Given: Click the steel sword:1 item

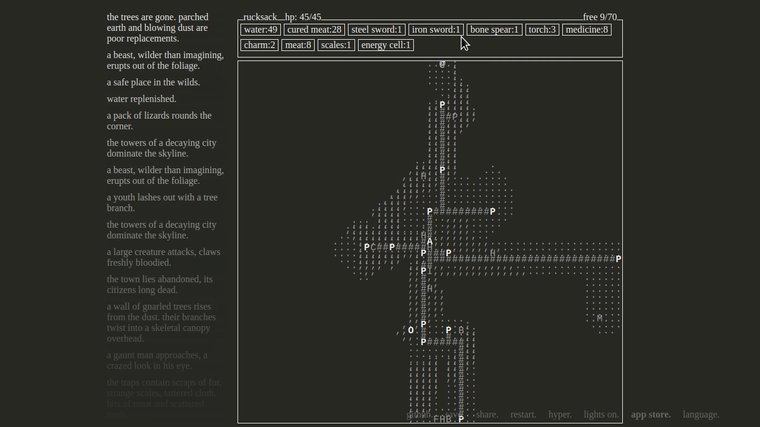Looking at the screenshot, I should coord(376,30).
